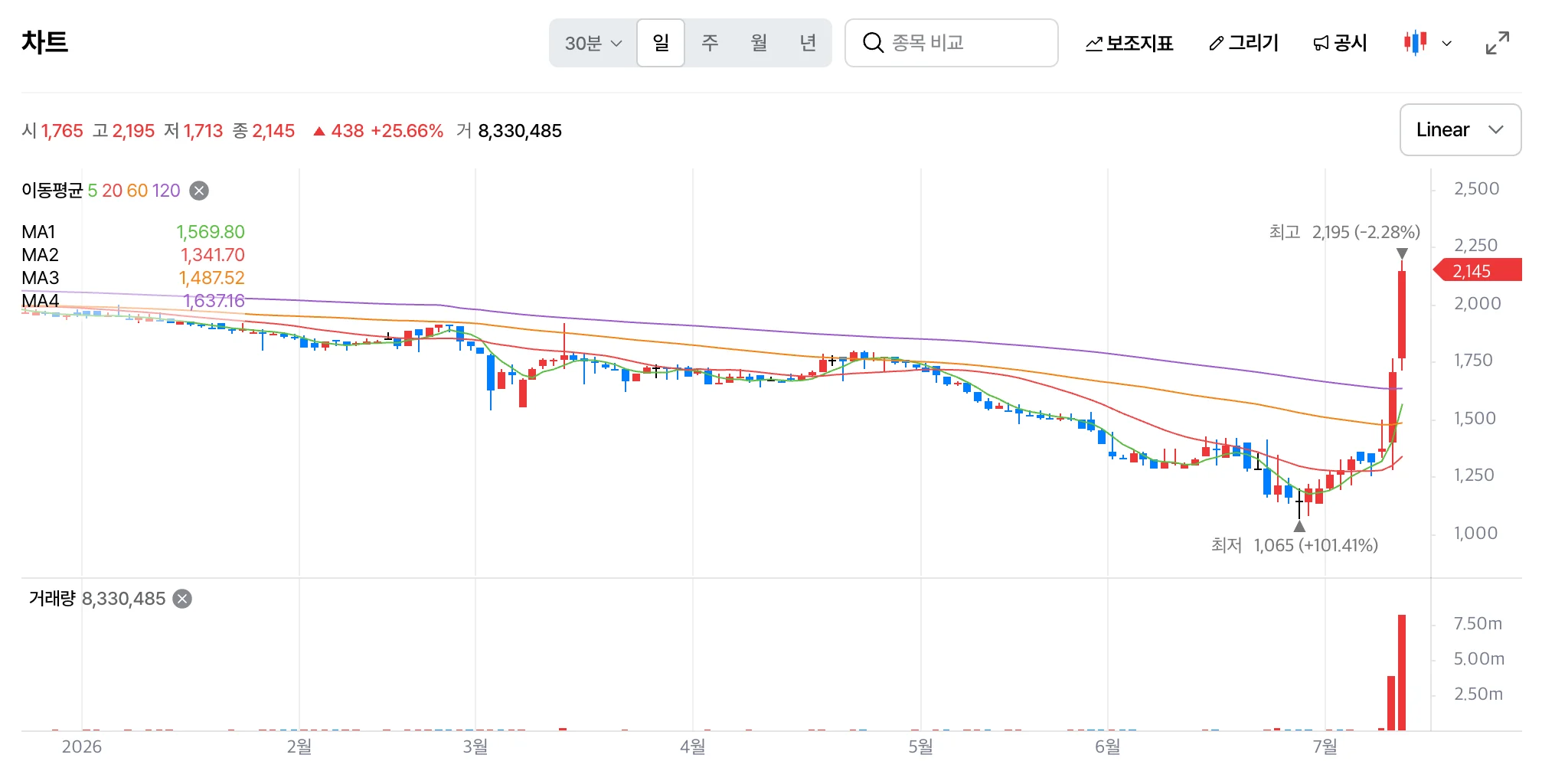Focus the 종목 비교 search field

[952, 43]
